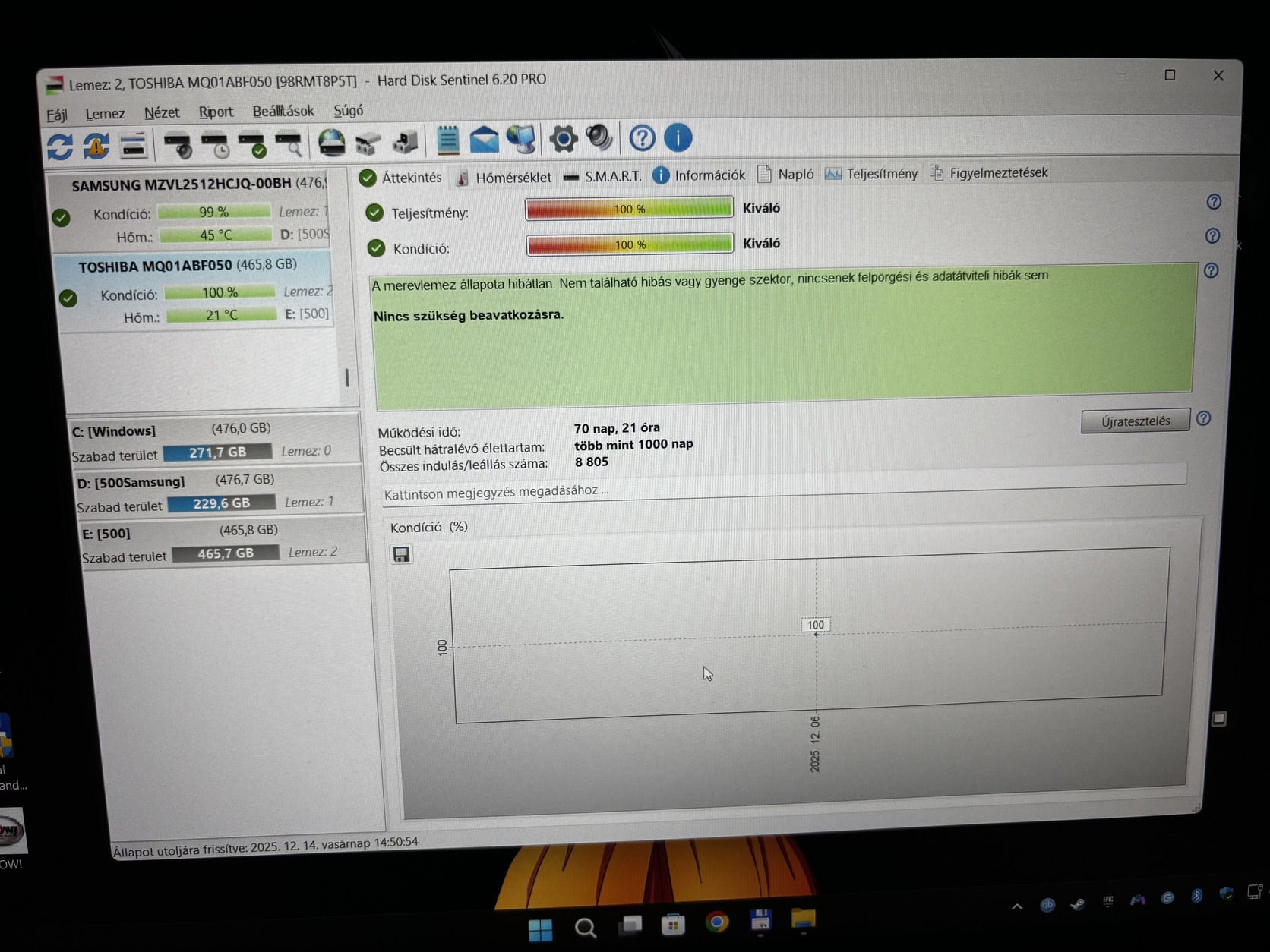The height and width of the screenshot is (952, 1270).
Task: Click the Teljesítmény 100 % gradient bar
Action: click(630, 209)
